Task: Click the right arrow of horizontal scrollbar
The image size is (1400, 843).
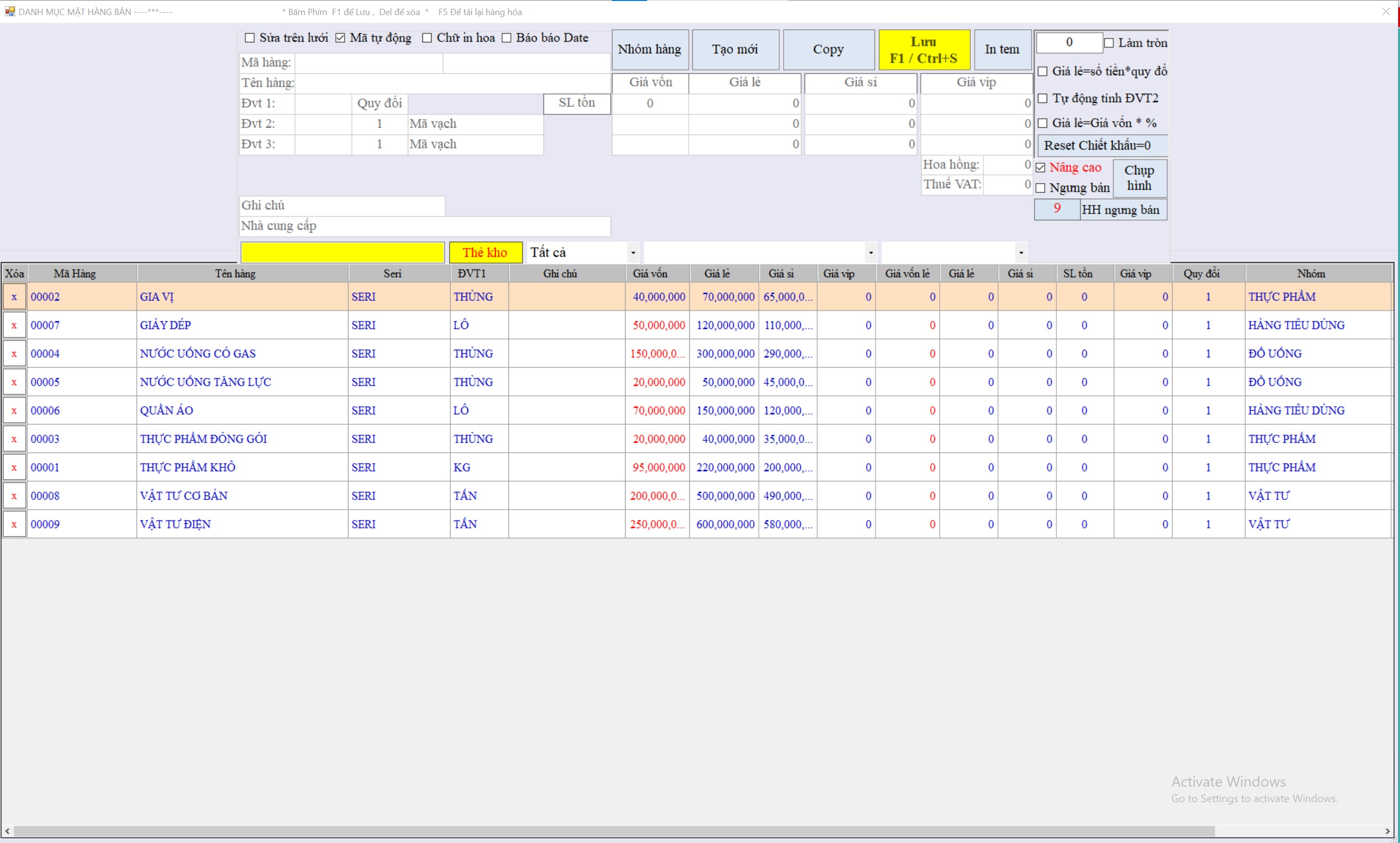Action: pos(1387,831)
